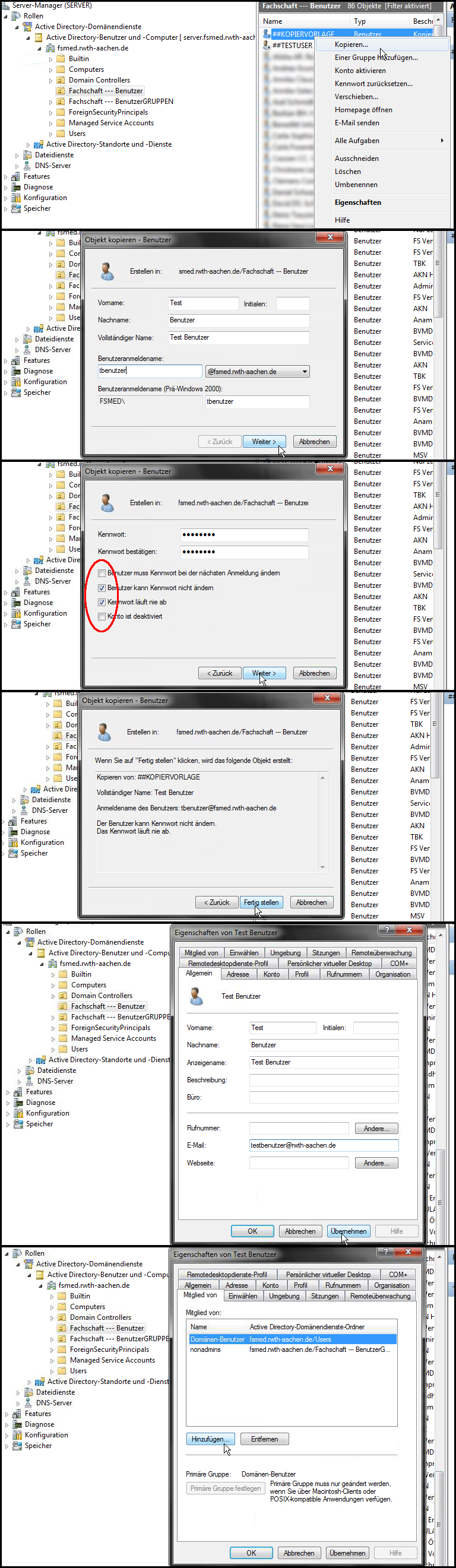Click the Speicher icon in top tree
Image resolution: width=456 pixels, height=1568 pixels.
[x=17, y=208]
